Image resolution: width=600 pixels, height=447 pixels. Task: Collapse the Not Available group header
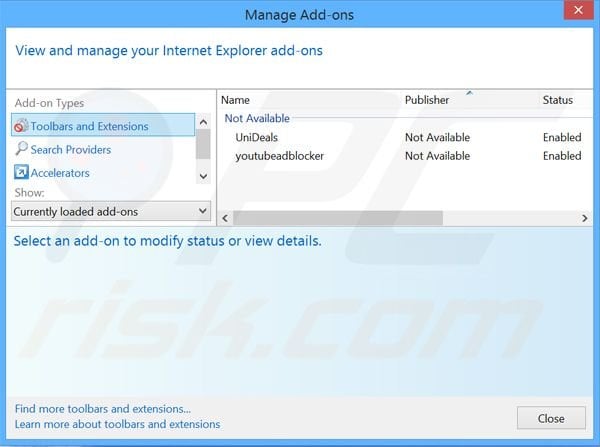coord(257,118)
